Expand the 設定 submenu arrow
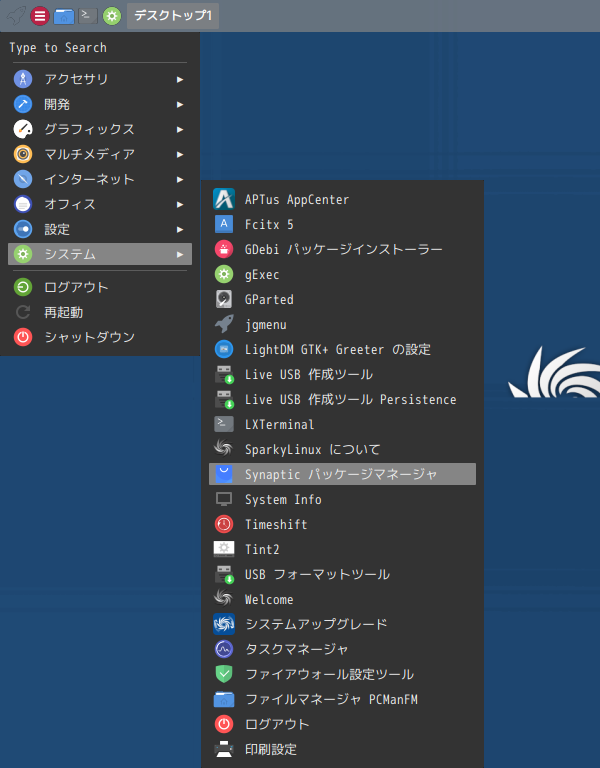Viewport: 600px width, 768px height. click(x=180, y=229)
